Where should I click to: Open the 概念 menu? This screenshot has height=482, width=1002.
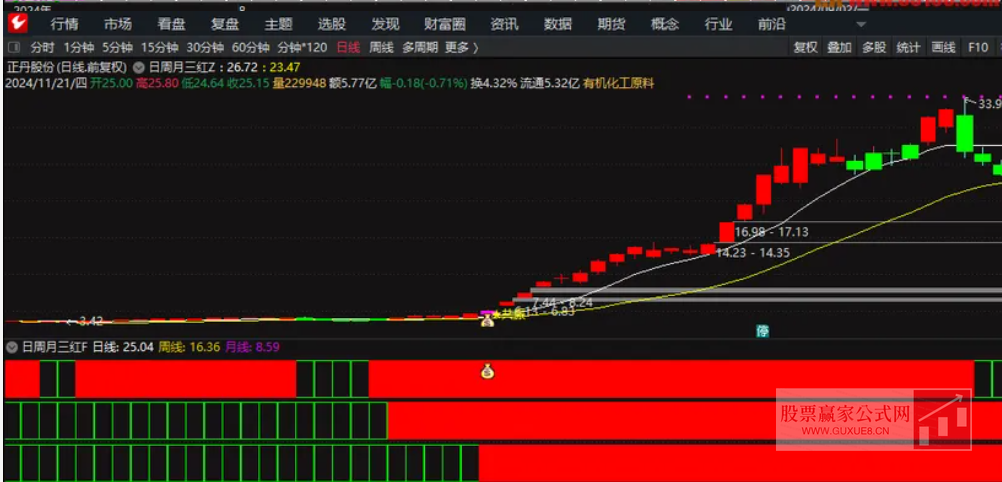coord(665,25)
